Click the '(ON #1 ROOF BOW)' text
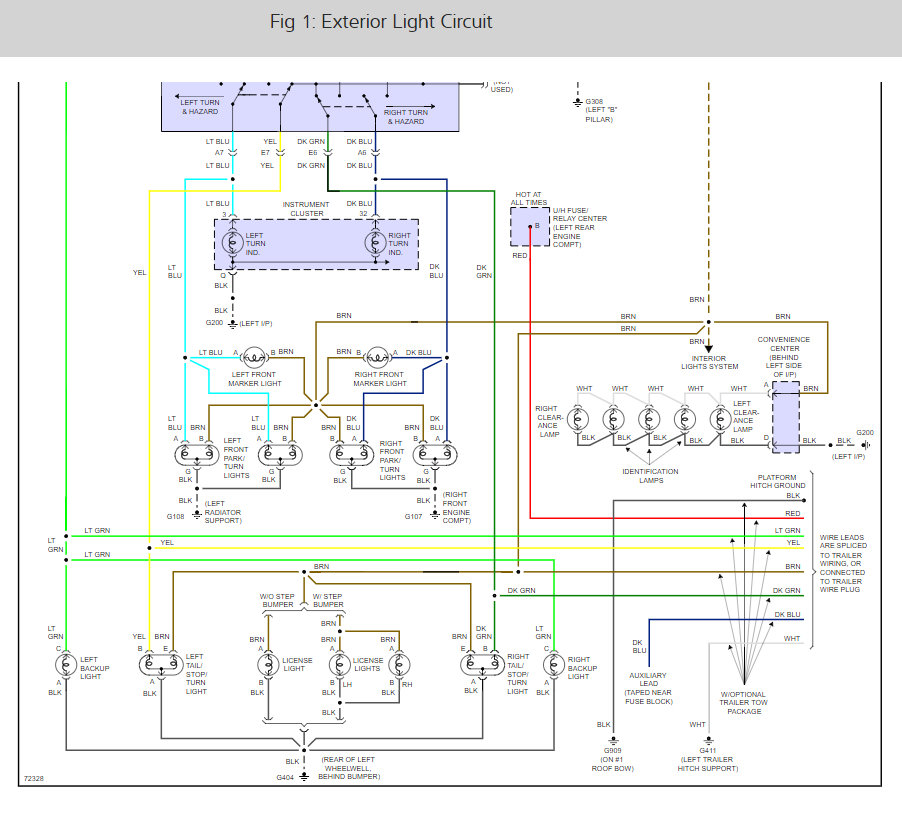The width and height of the screenshot is (902, 813). point(613,764)
